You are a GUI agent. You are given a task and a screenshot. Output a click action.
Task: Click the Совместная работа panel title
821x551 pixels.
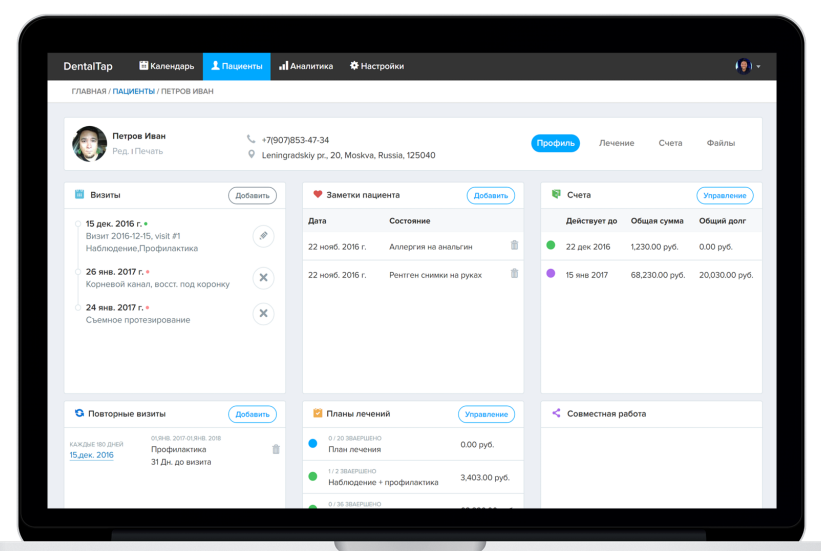click(x=606, y=414)
